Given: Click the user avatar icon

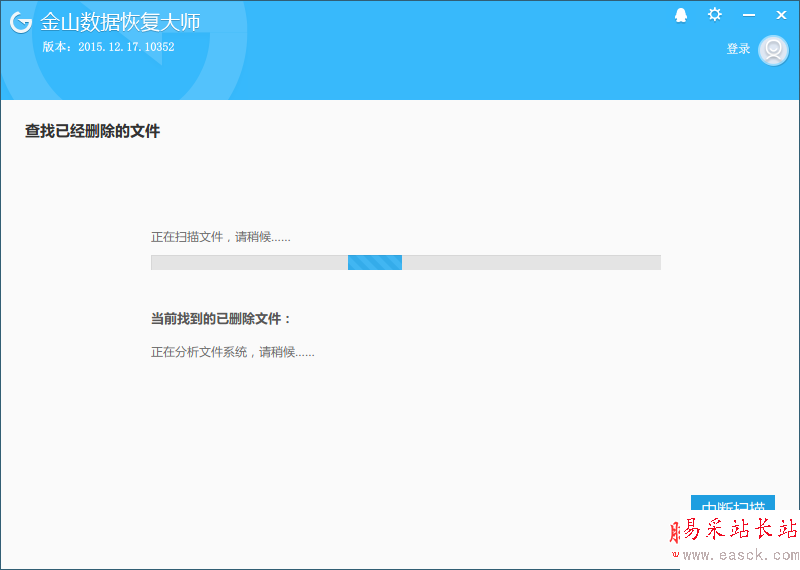Looking at the screenshot, I should tap(773, 50).
